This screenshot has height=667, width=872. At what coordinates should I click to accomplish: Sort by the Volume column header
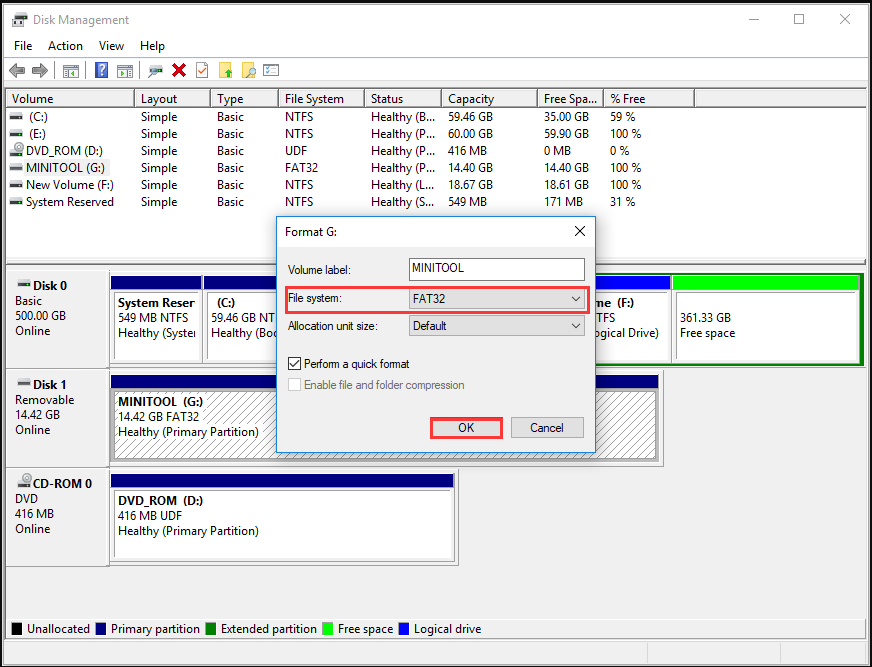point(70,98)
